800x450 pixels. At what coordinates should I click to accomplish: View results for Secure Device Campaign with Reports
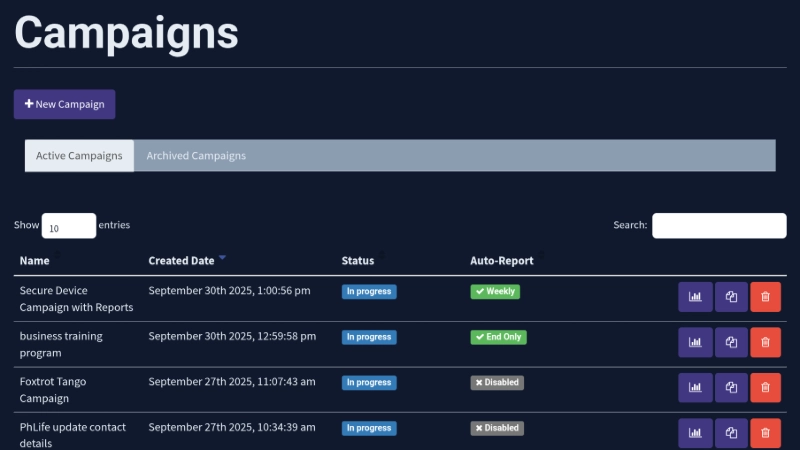coord(695,296)
